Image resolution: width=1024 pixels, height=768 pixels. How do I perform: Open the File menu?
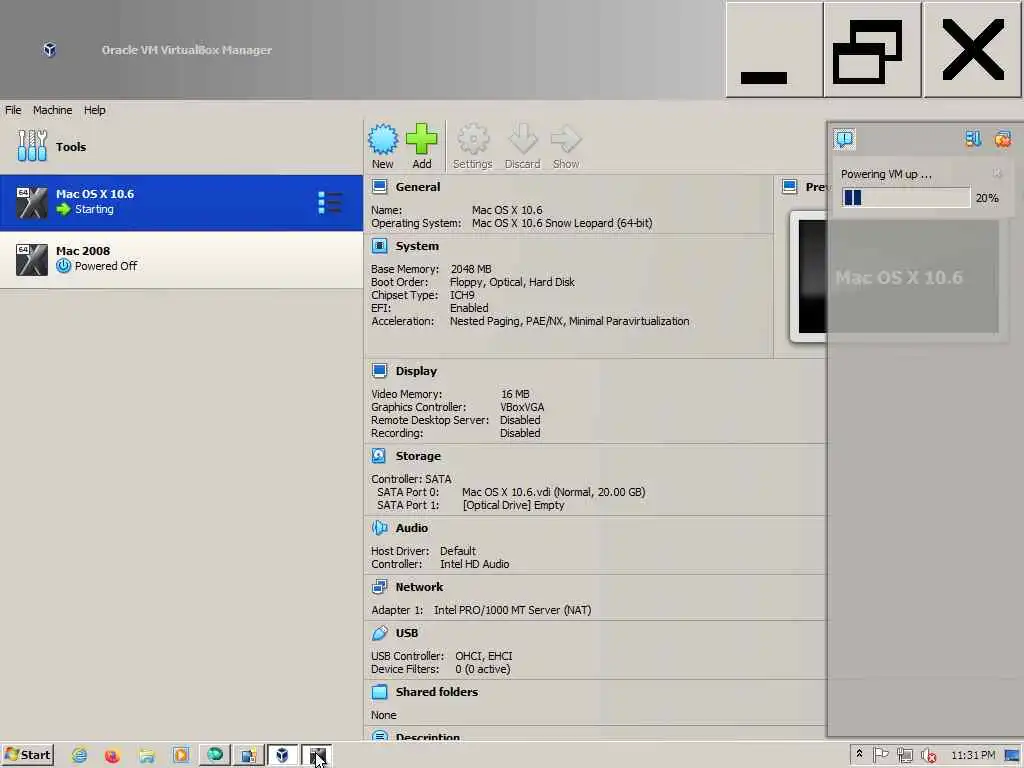pyautogui.click(x=13, y=110)
